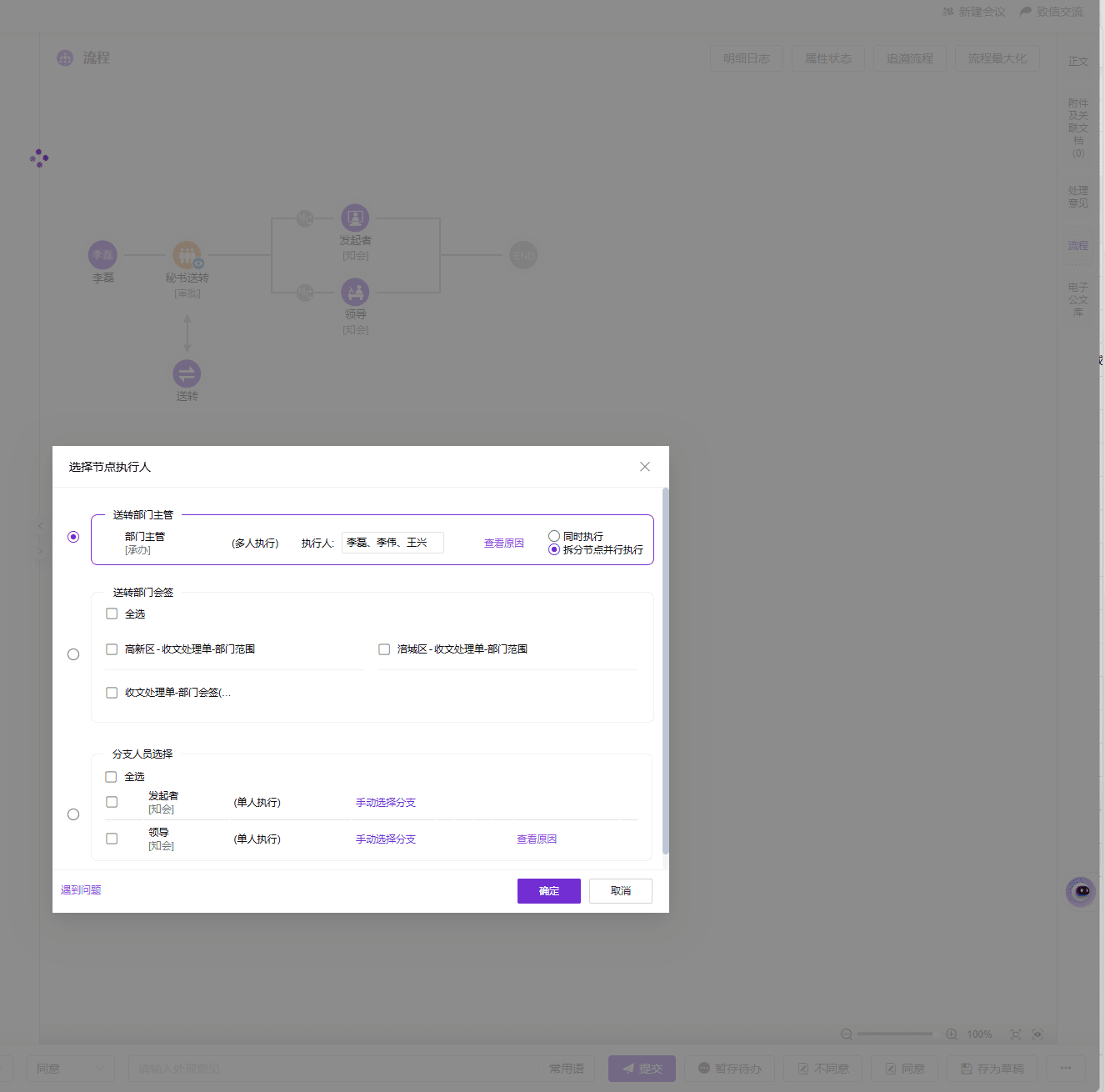The width and height of the screenshot is (1105, 1092).
Task: Open the 同意 attitude dropdown
Action: click(71, 1069)
